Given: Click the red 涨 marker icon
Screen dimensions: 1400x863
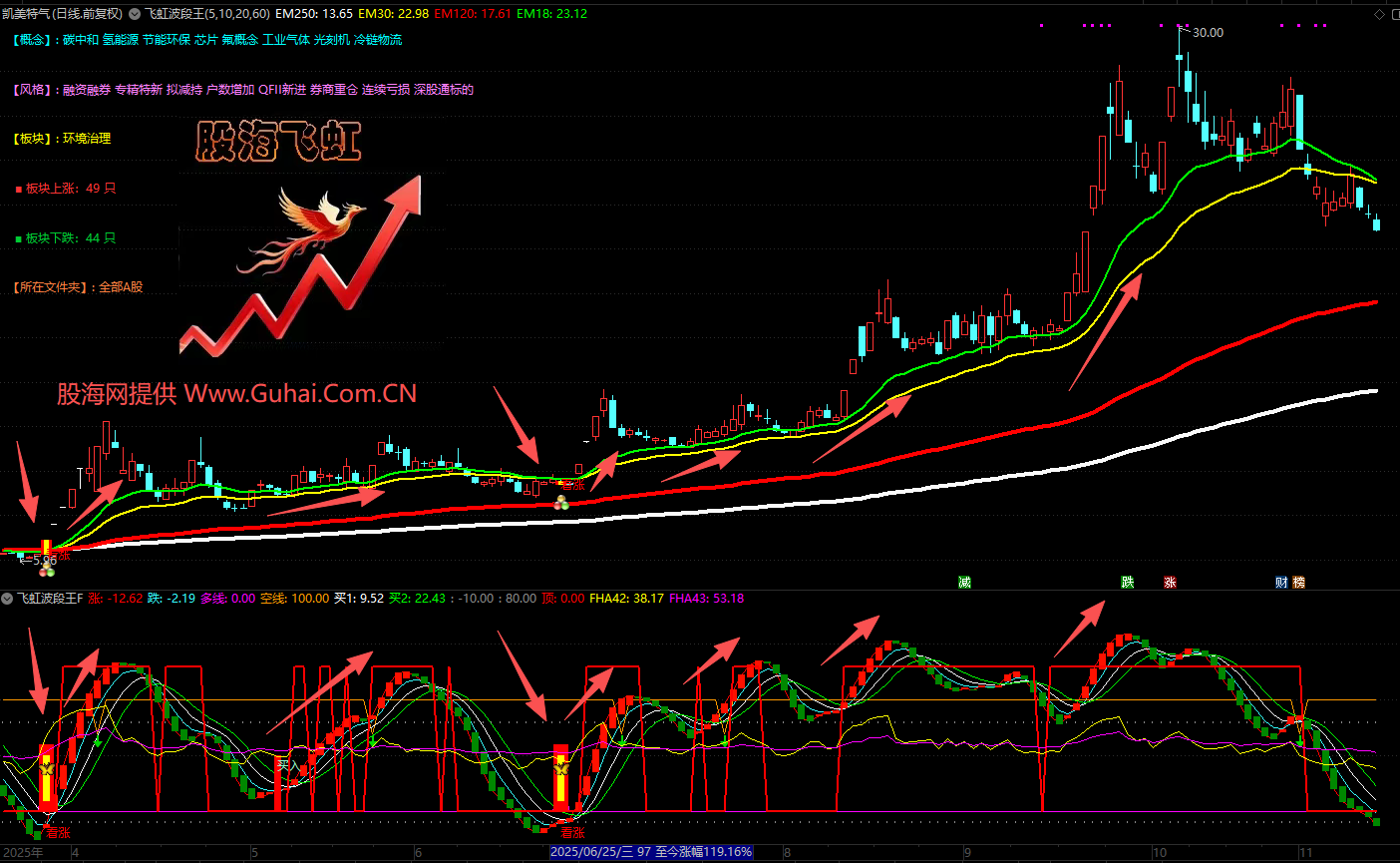Looking at the screenshot, I should 1170,583.
